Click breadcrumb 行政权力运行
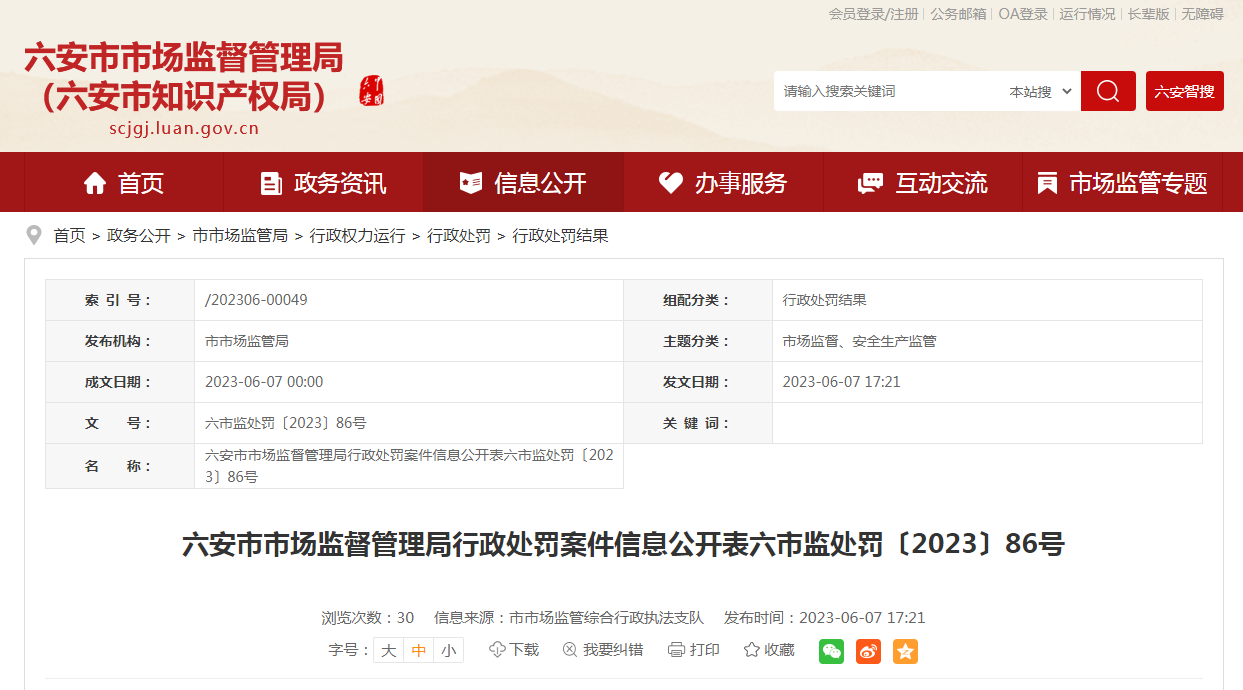Viewport: 1243px width, 690px height. pyautogui.click(x=357, y=236)
